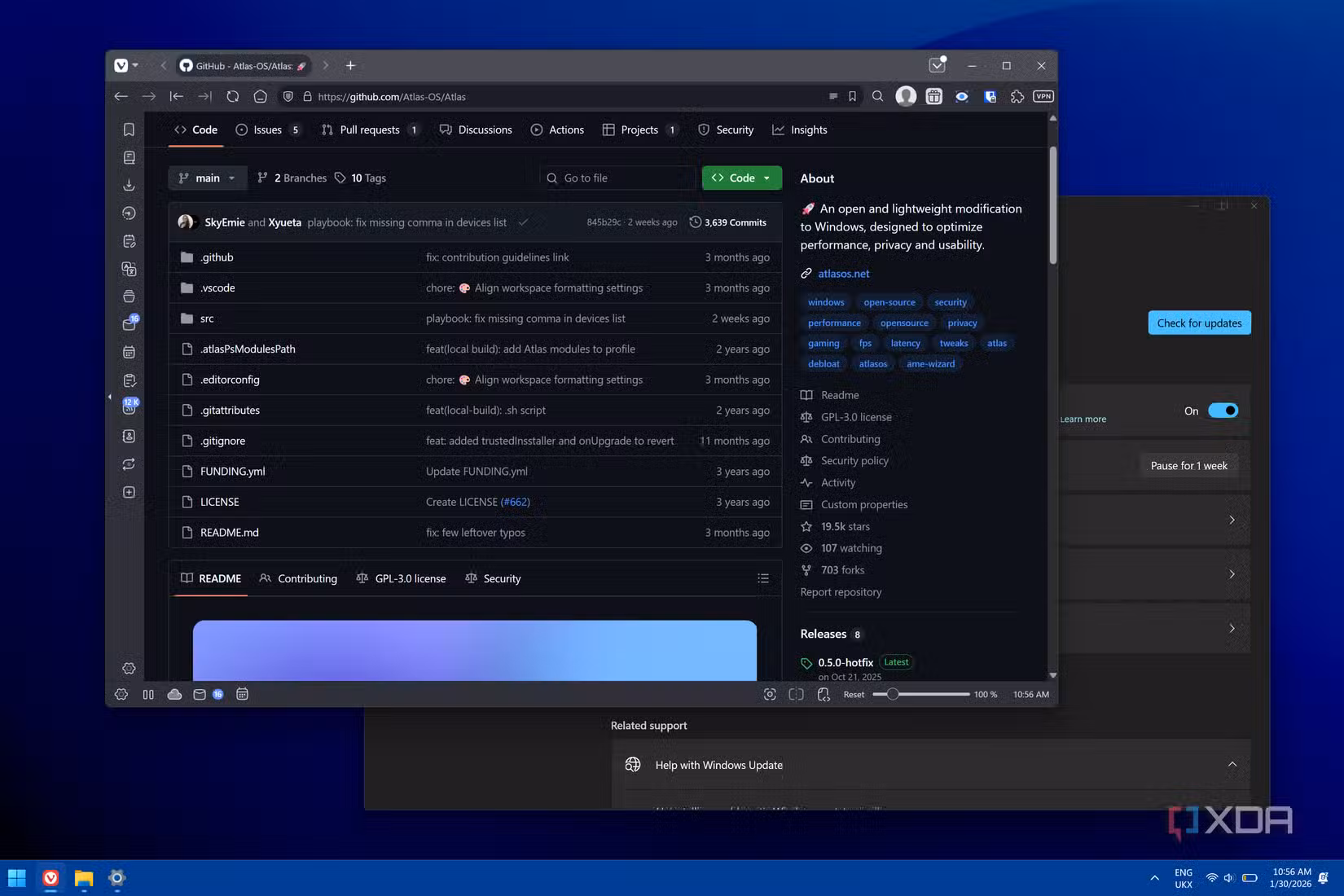Image resolution: width=1344 pixels, height=896 pixels.
Task: Click the VPN button
Action: [1043, 96]
